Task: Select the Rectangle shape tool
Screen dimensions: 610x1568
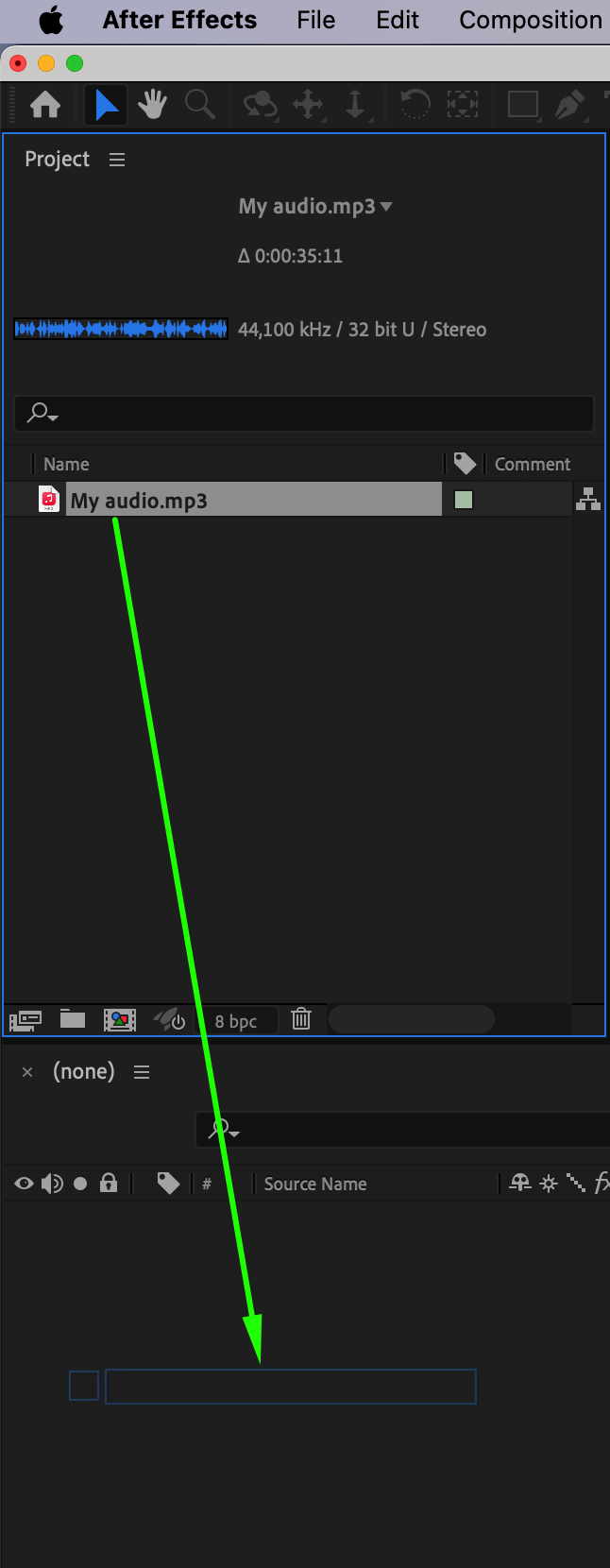Action: click(522, 104)
